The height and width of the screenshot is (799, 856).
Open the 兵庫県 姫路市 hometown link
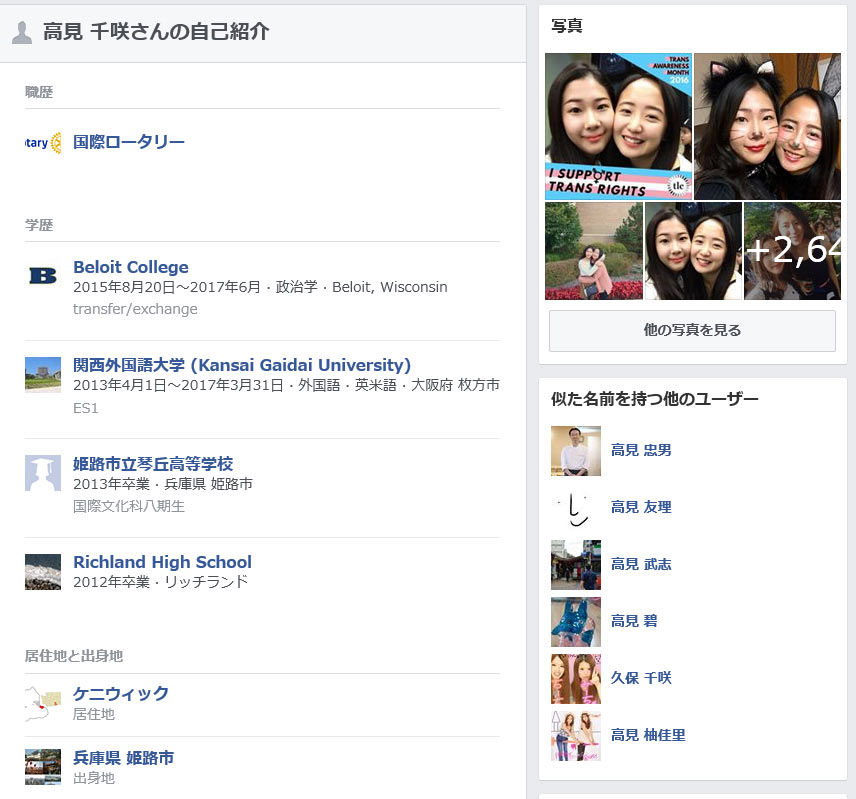[x=124, y=758]
